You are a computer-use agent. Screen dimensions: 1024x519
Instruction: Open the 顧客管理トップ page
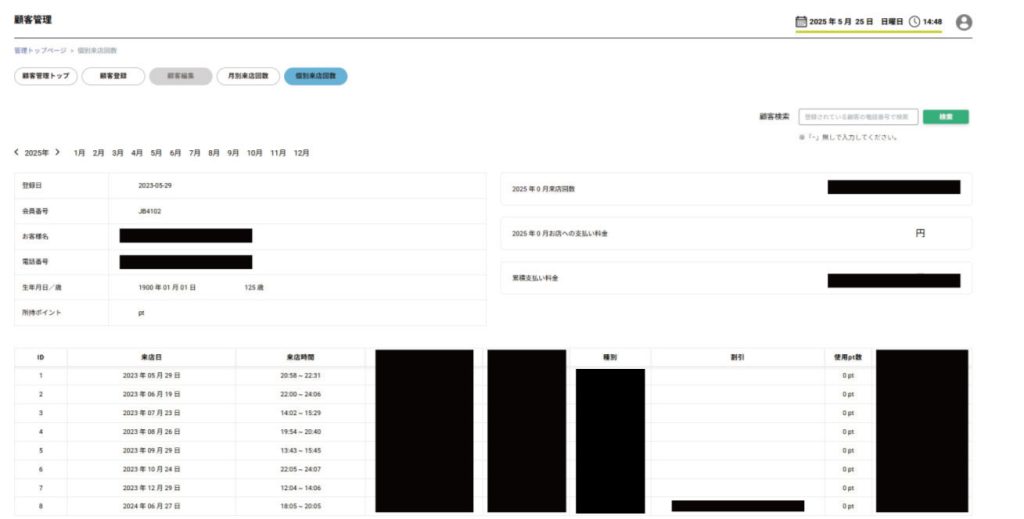46,76
